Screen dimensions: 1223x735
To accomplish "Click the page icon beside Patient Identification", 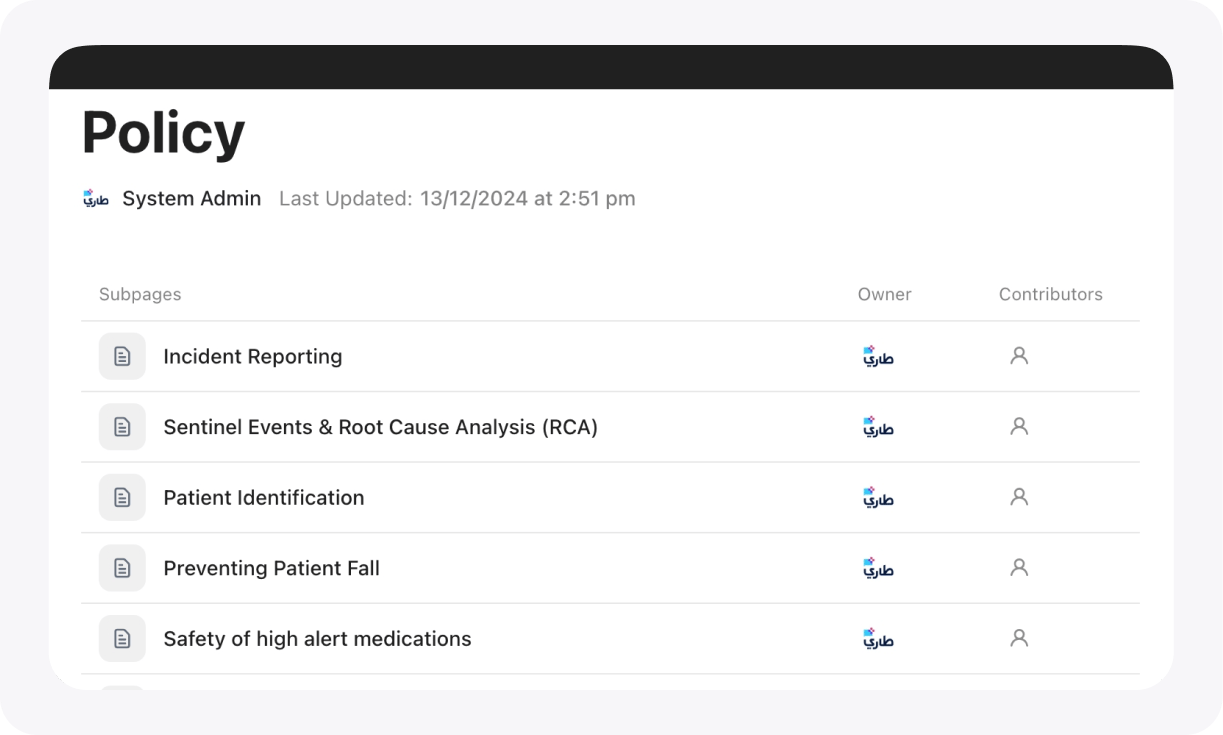I will 122,498.
